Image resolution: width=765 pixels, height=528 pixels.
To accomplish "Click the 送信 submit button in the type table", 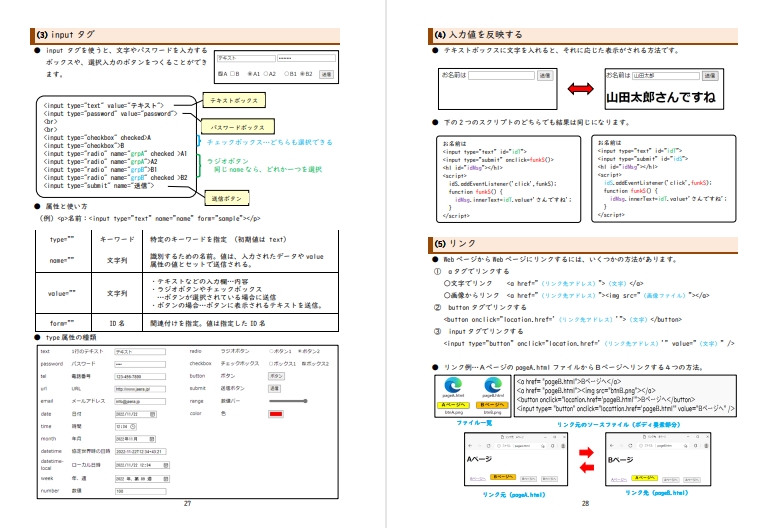I will (275, 388).
